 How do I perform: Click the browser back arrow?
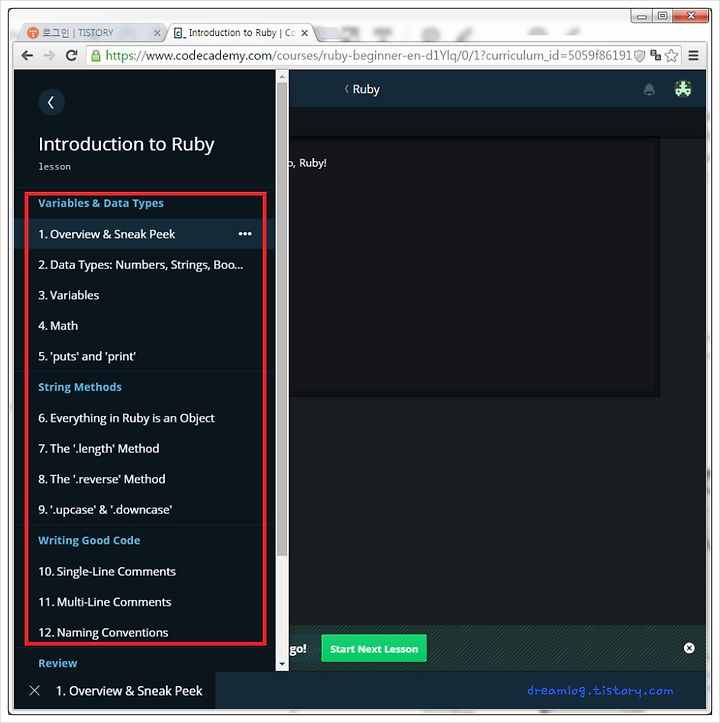27,56
